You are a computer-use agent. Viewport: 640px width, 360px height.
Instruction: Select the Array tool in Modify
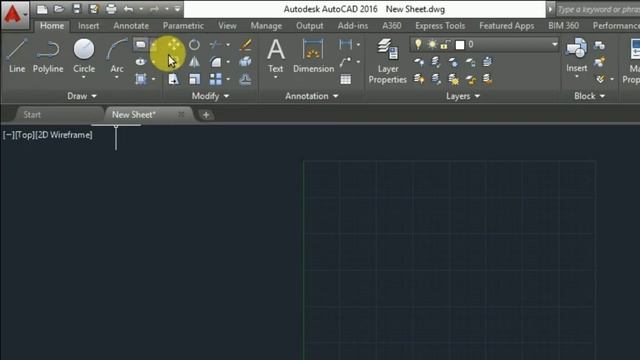(x=216, y=79)
